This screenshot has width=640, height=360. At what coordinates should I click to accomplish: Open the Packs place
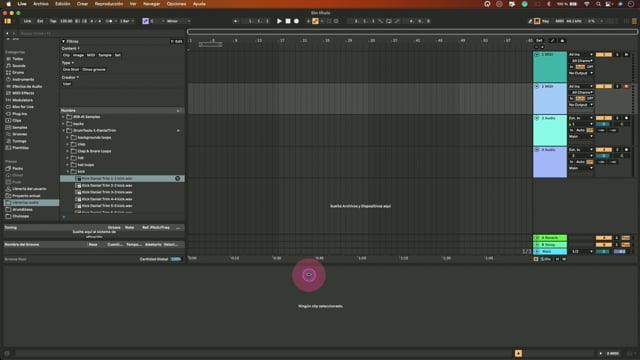18,168
